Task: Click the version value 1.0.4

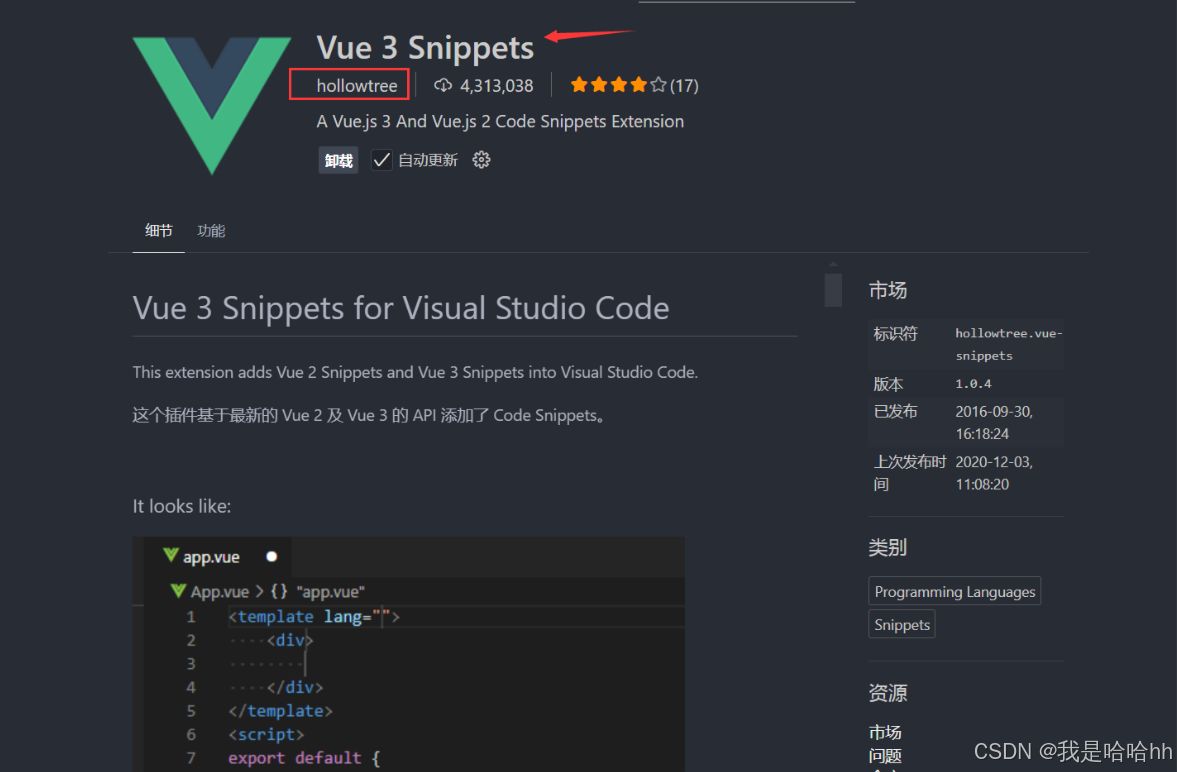Action: [973, 384]
